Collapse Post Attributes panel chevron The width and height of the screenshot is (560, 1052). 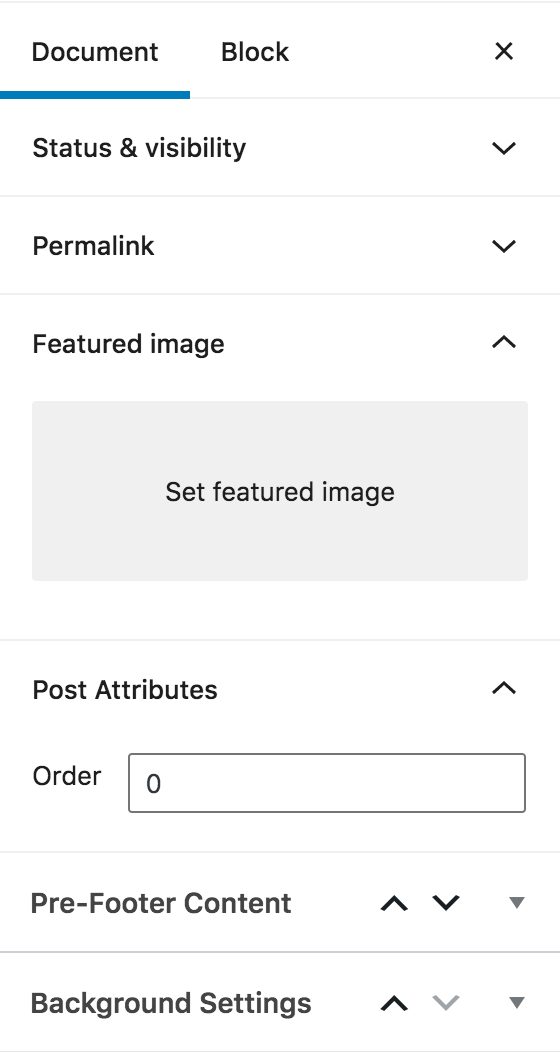(x=504, y=688)
